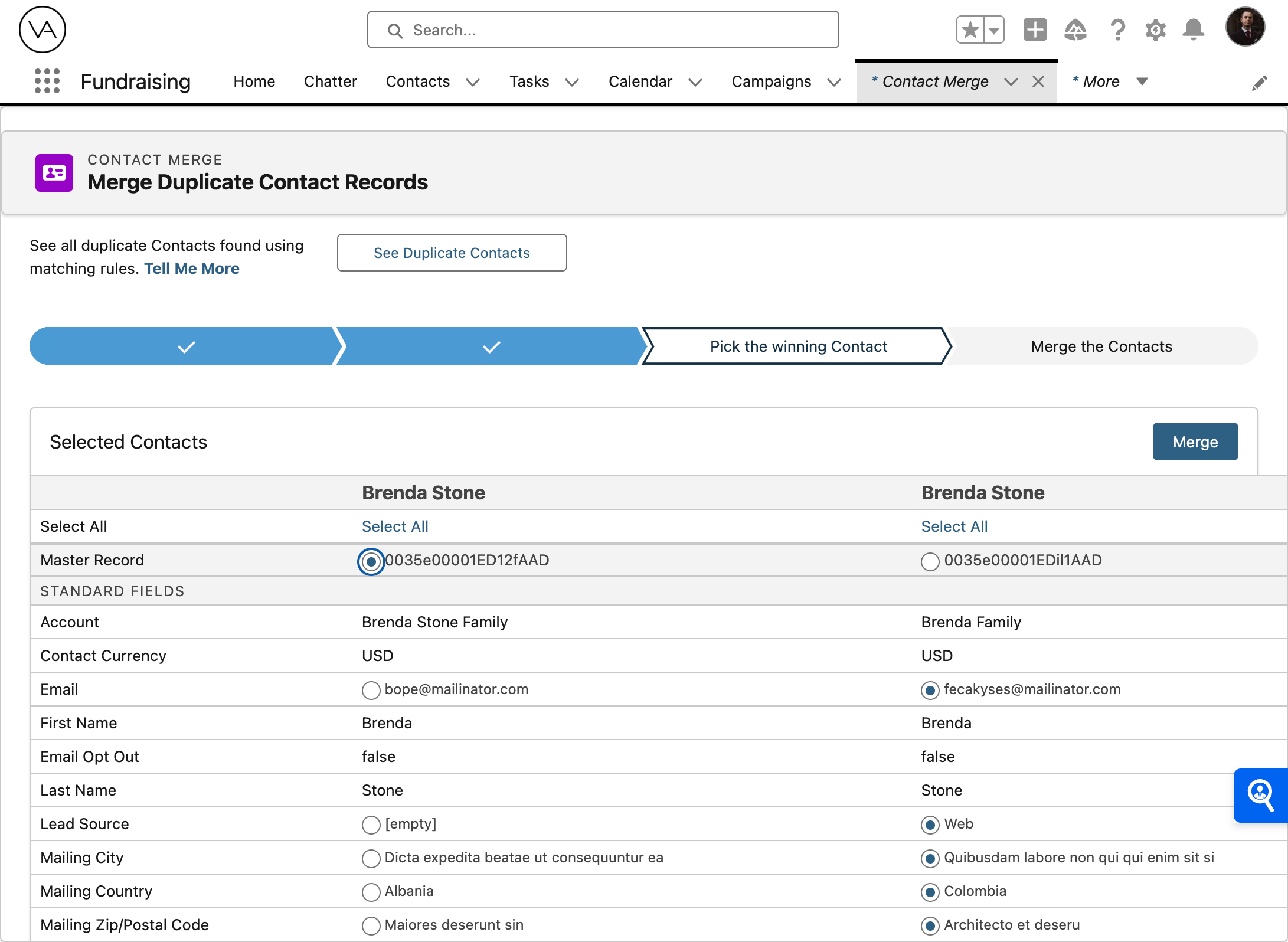Click the favorites star icon

970,30
